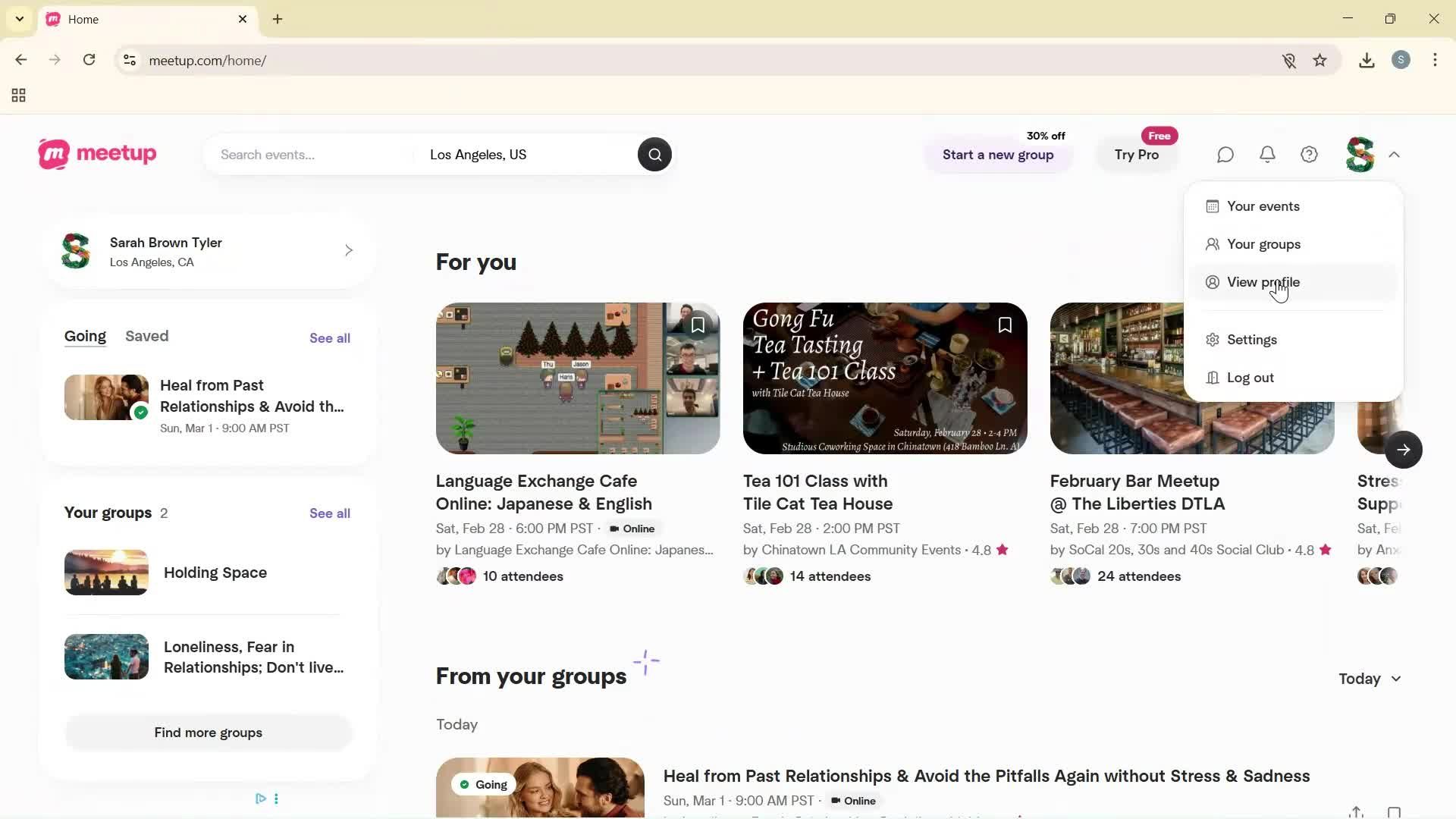
Task: Open the Meetup messages icon
Action: pyautogui.click(x=1224, y=154)
